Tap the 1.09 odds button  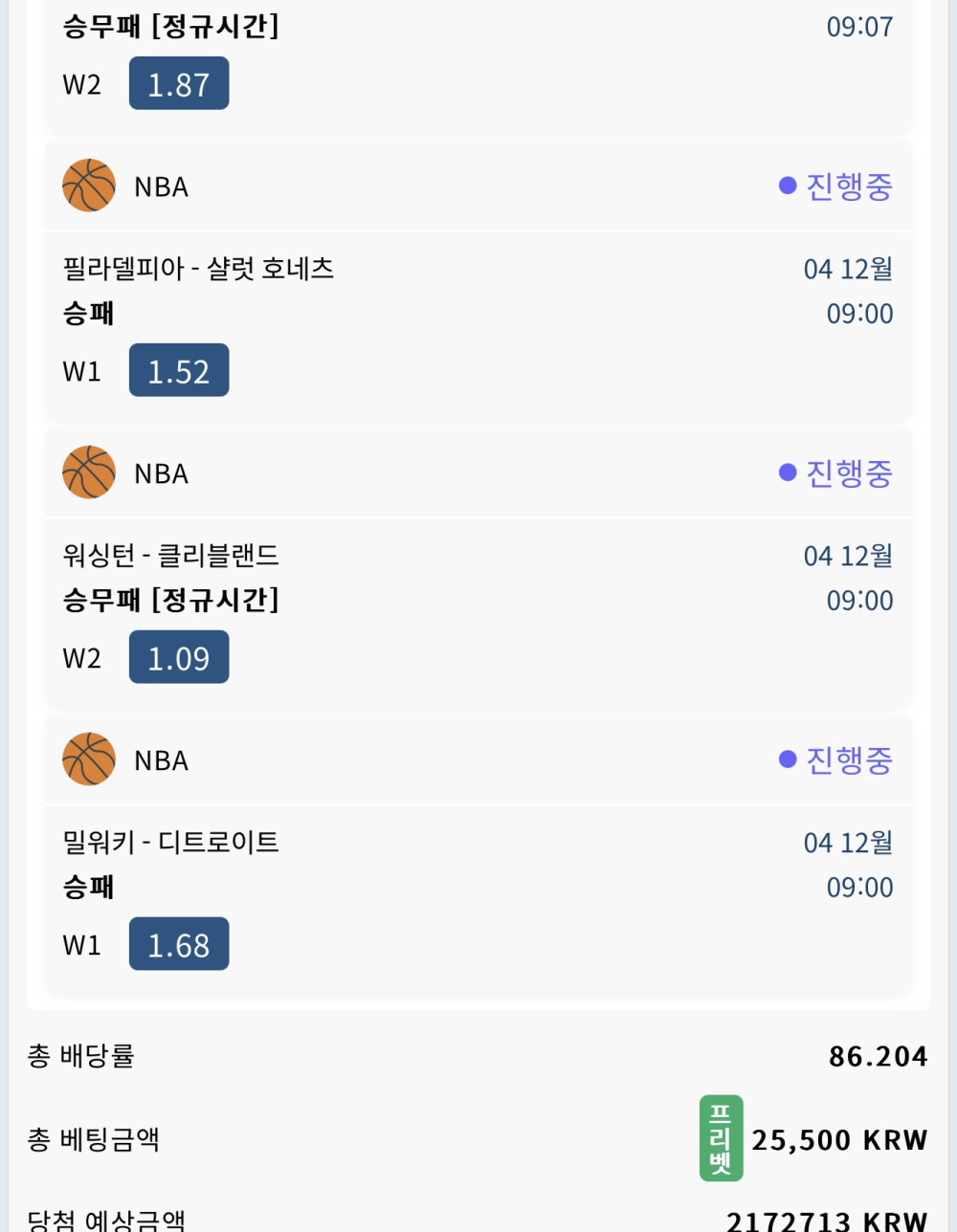[179, 658]
